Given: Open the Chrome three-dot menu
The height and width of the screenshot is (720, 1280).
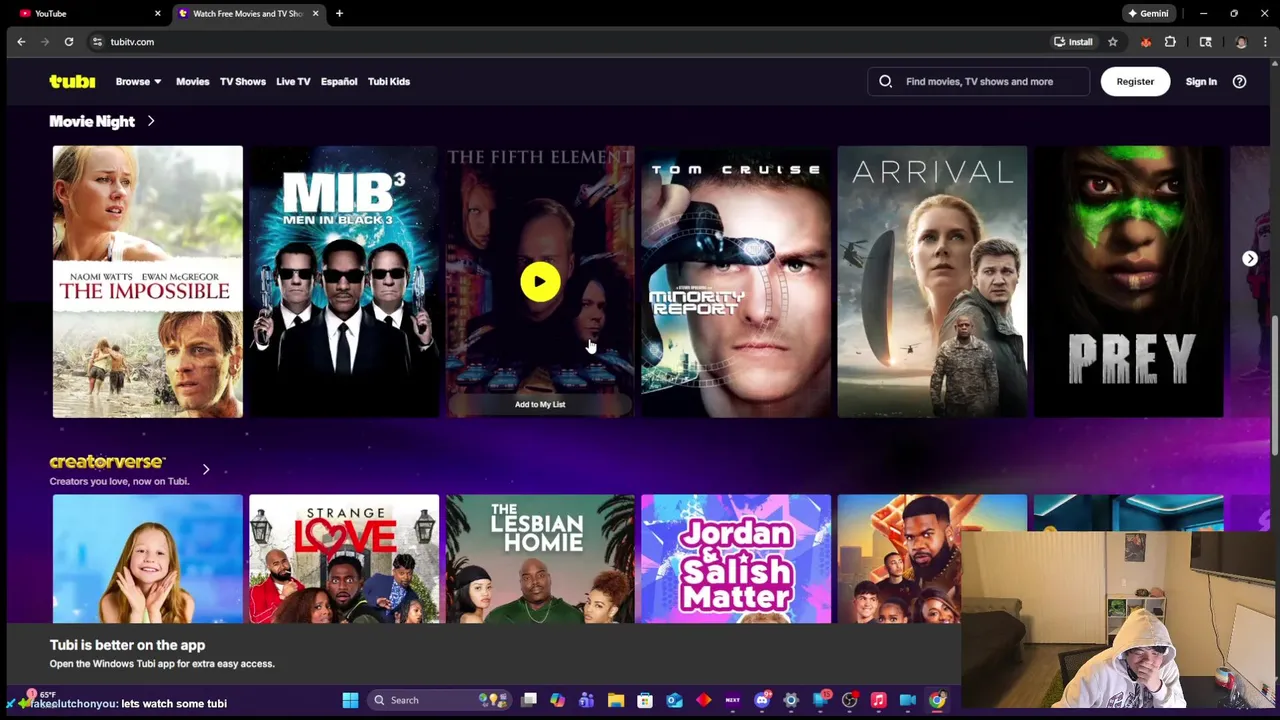Looking at the screenshot, I should 1266,42.
